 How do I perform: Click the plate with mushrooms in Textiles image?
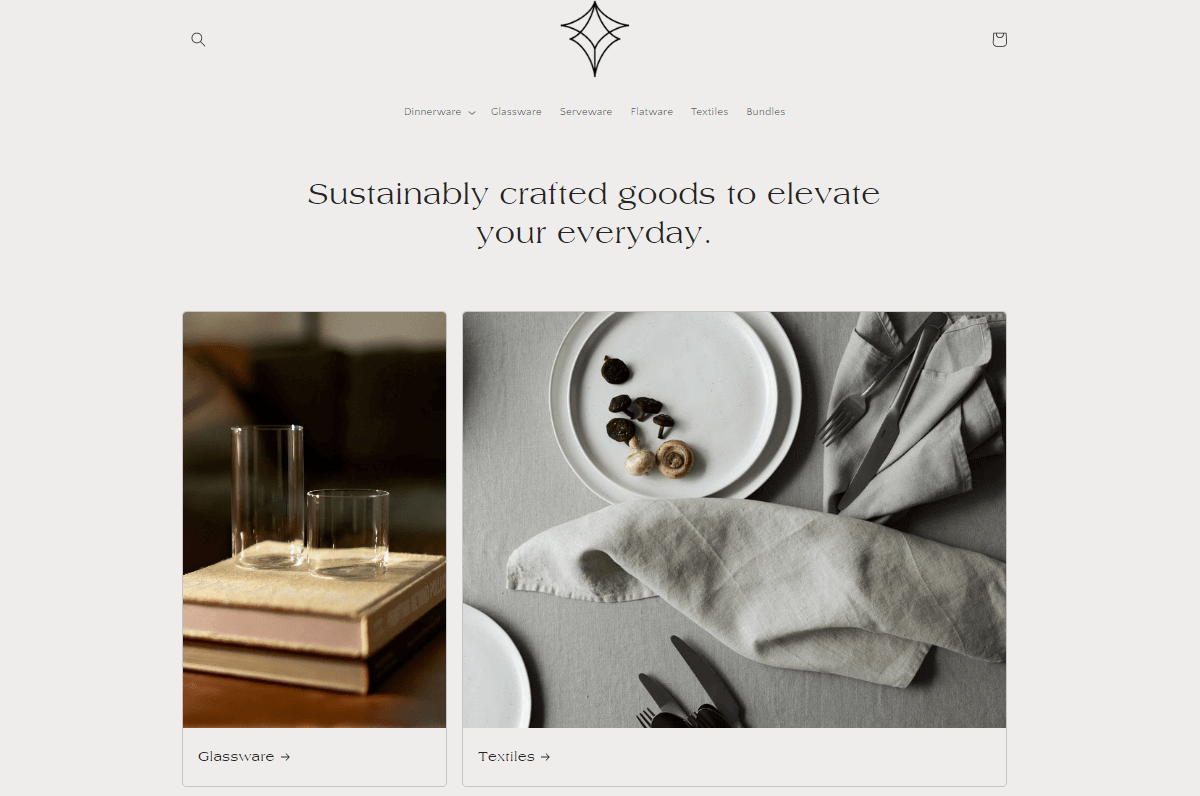pyautogui.click(x=676, y=403)
